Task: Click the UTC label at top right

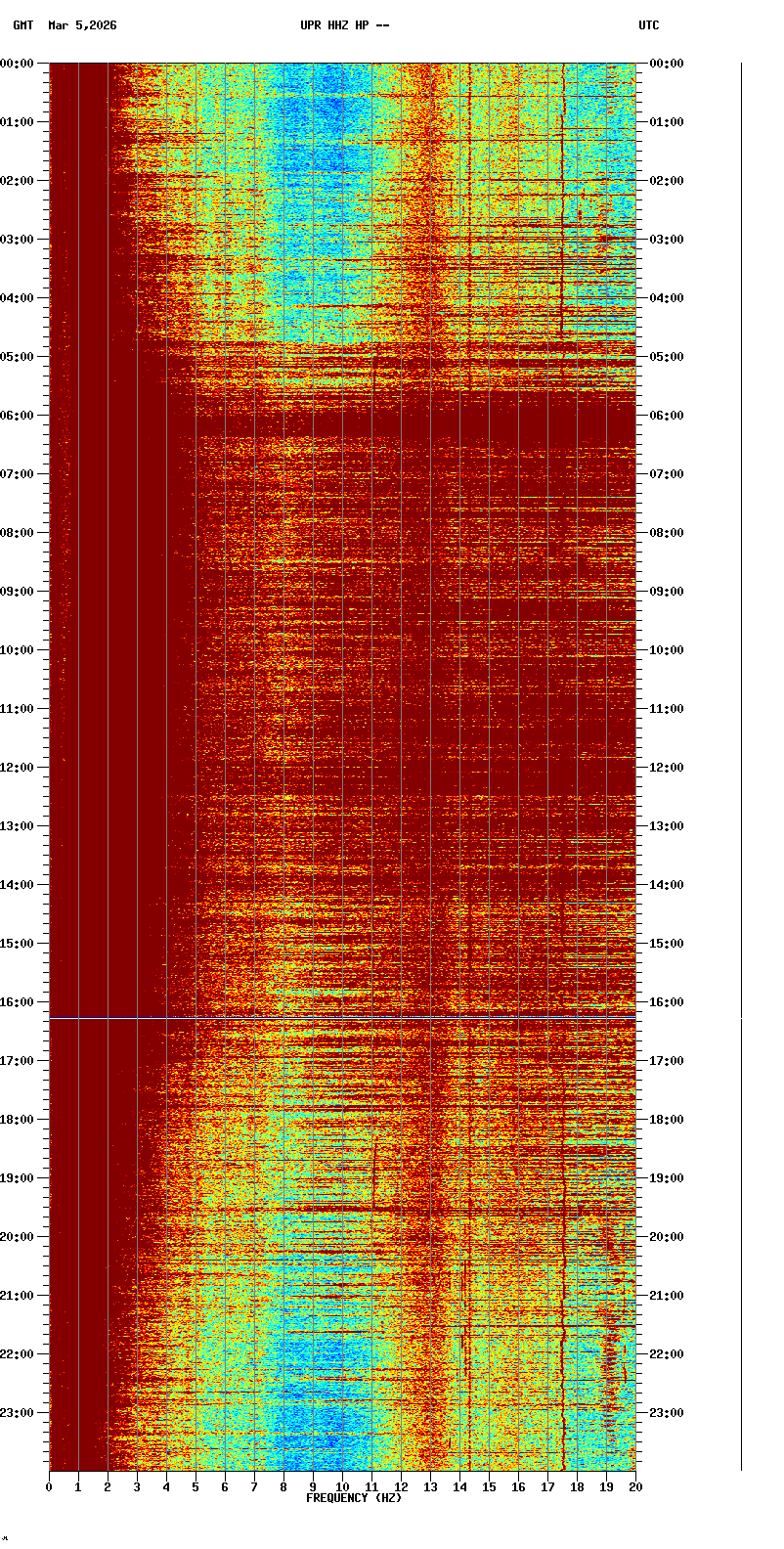Action: pos(649,25)
